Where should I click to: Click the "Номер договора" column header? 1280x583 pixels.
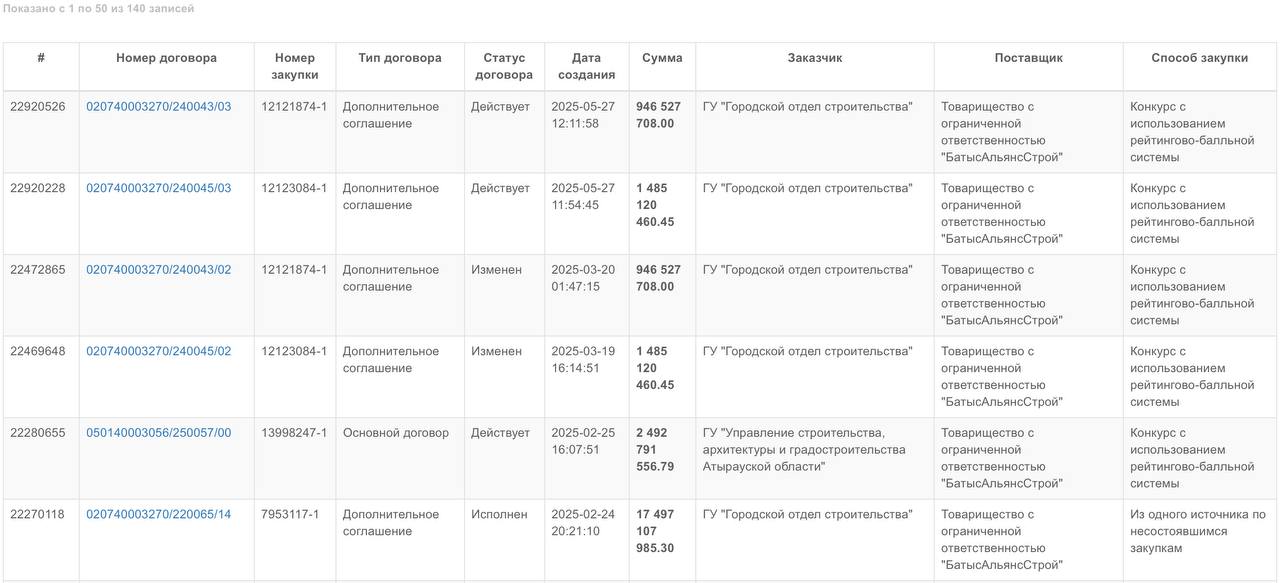pos(166,58)
